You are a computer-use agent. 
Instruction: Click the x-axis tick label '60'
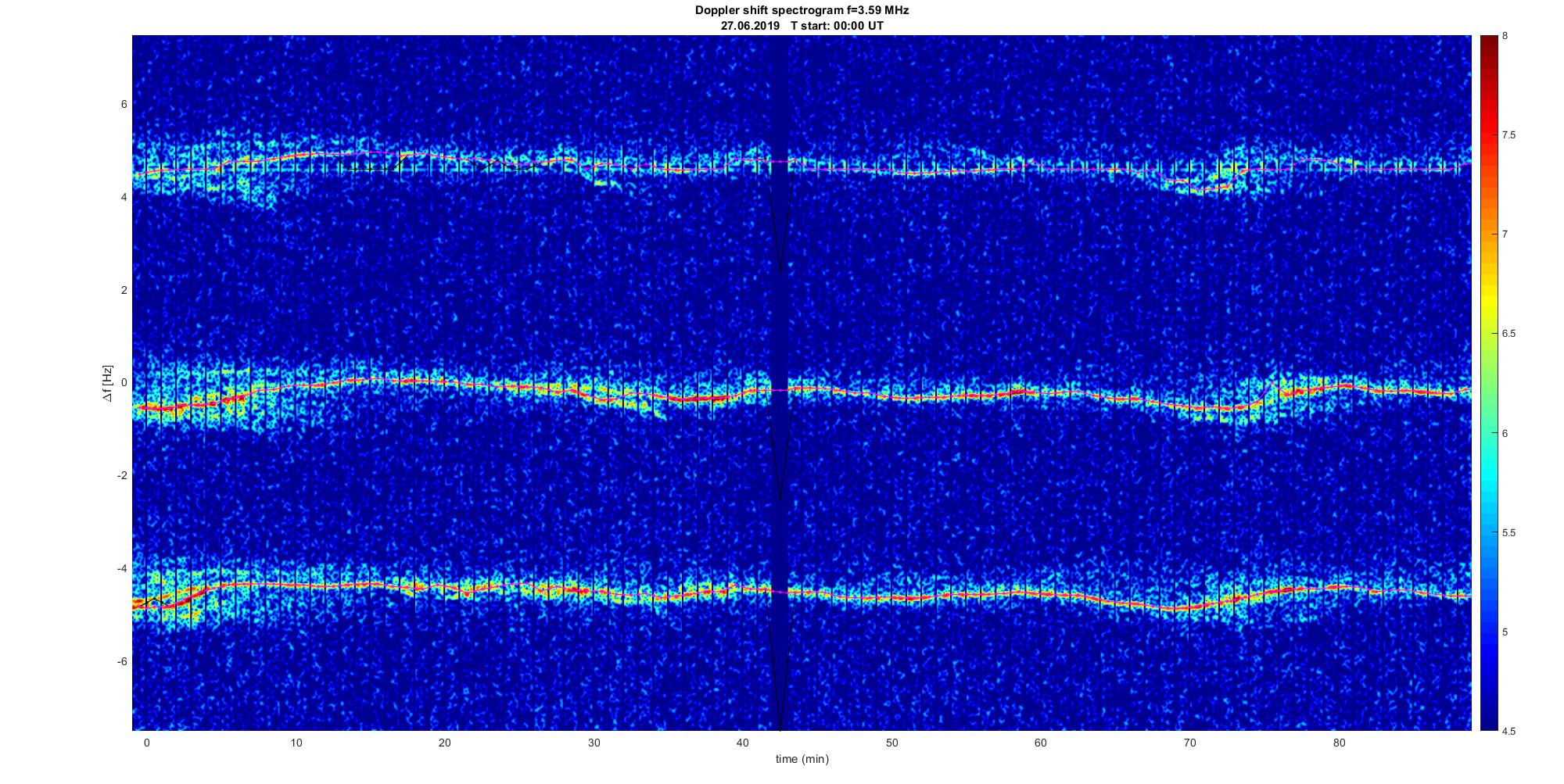(x=1041, y=742)
